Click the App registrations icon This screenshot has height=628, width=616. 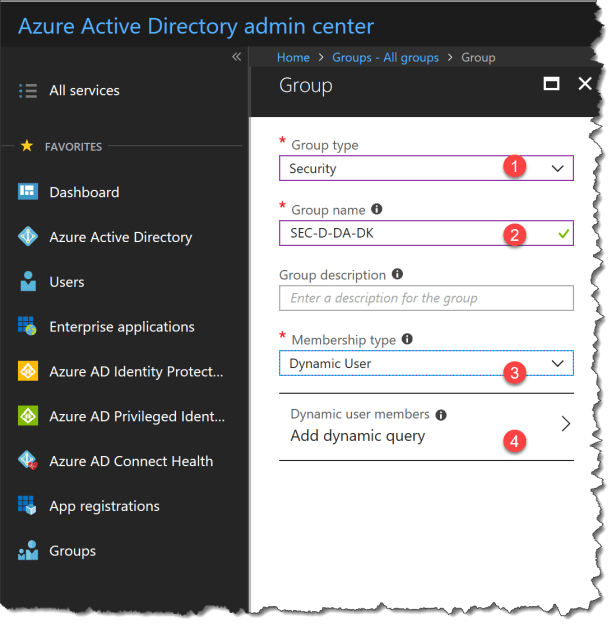28,506
